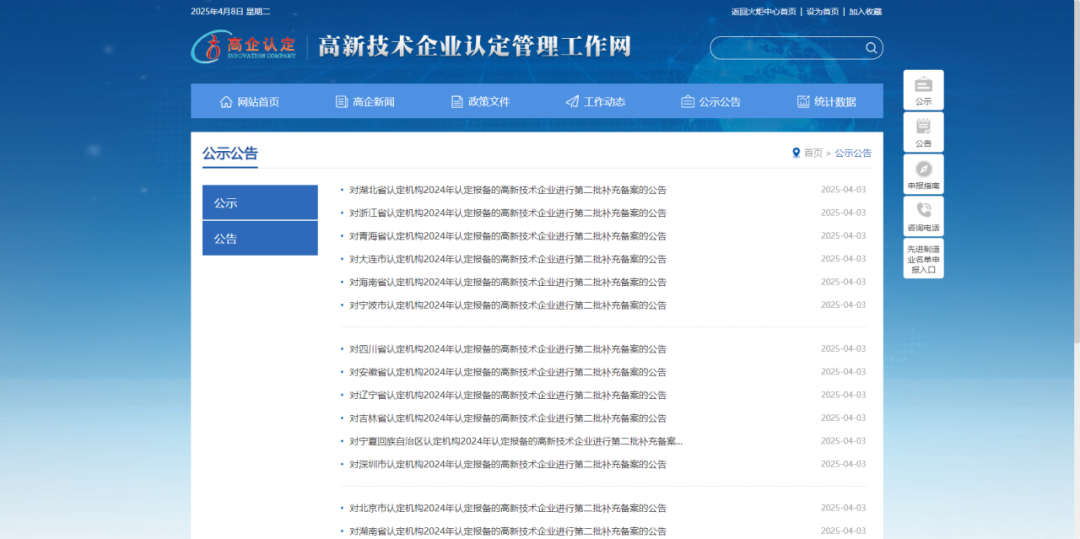Open 工作动态 navigation item
The image size is (1080, 539).
click(596, 102)
